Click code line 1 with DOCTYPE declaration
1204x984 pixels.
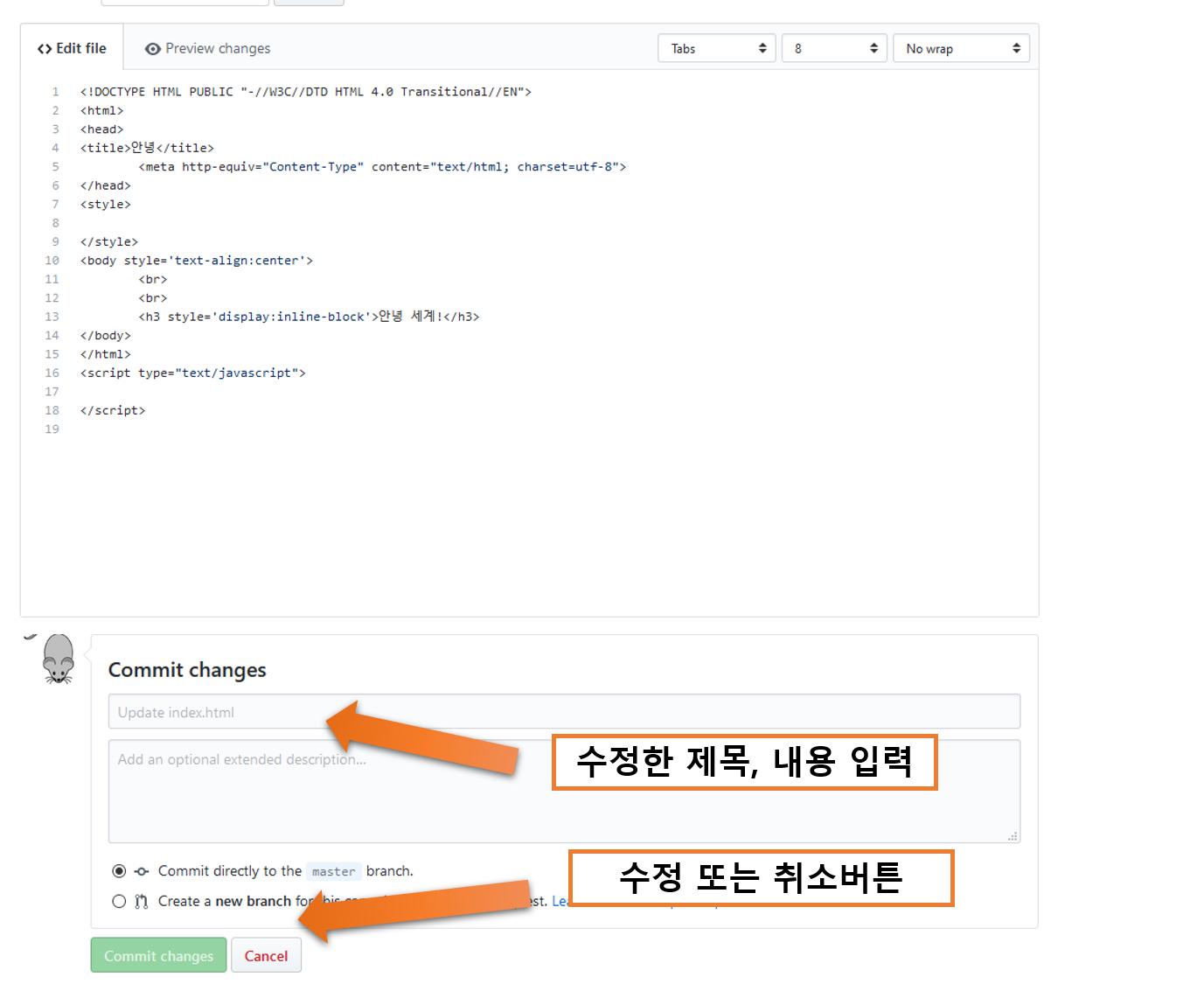(x=305, y=92)
